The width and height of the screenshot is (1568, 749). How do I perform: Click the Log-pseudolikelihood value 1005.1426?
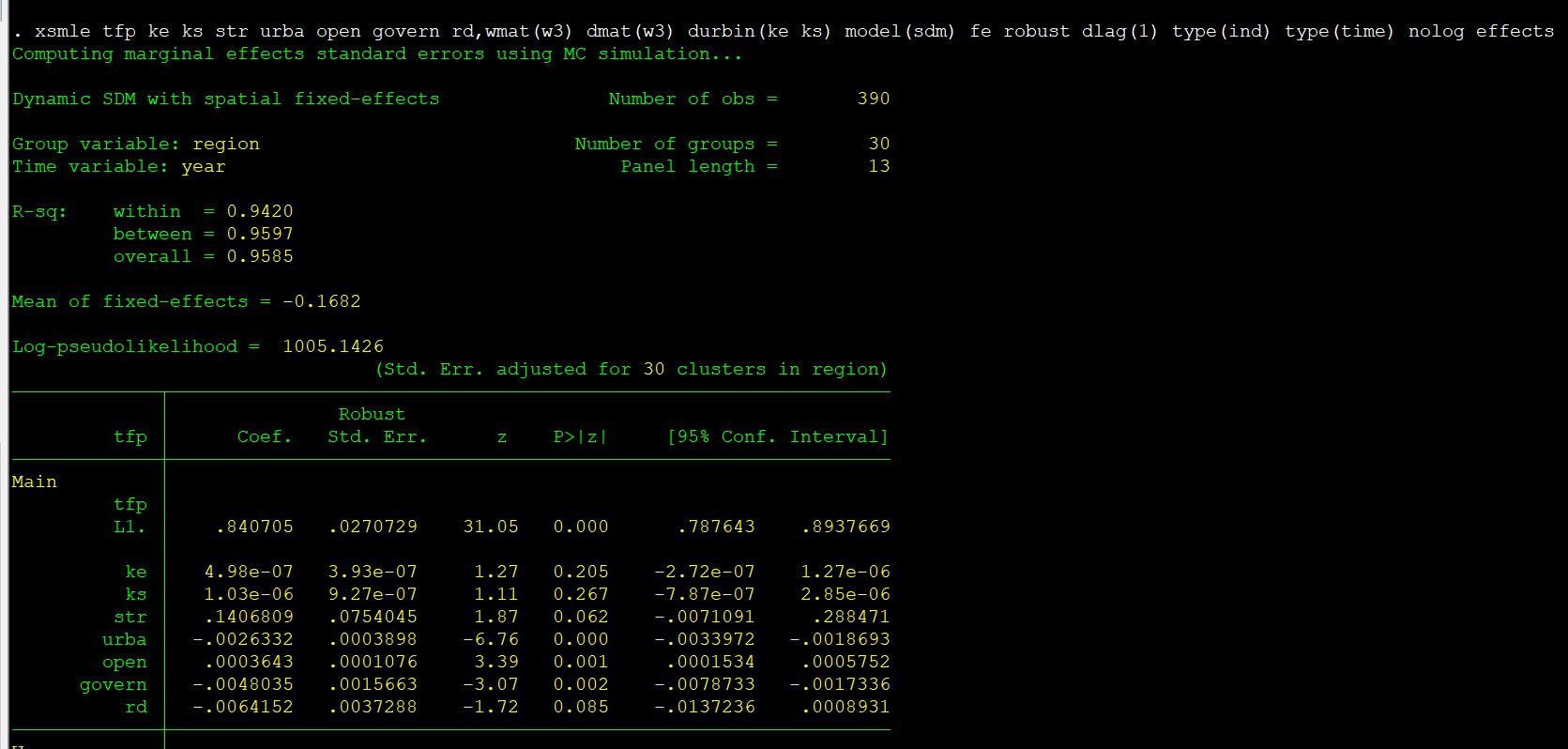[x=333, y=346]
